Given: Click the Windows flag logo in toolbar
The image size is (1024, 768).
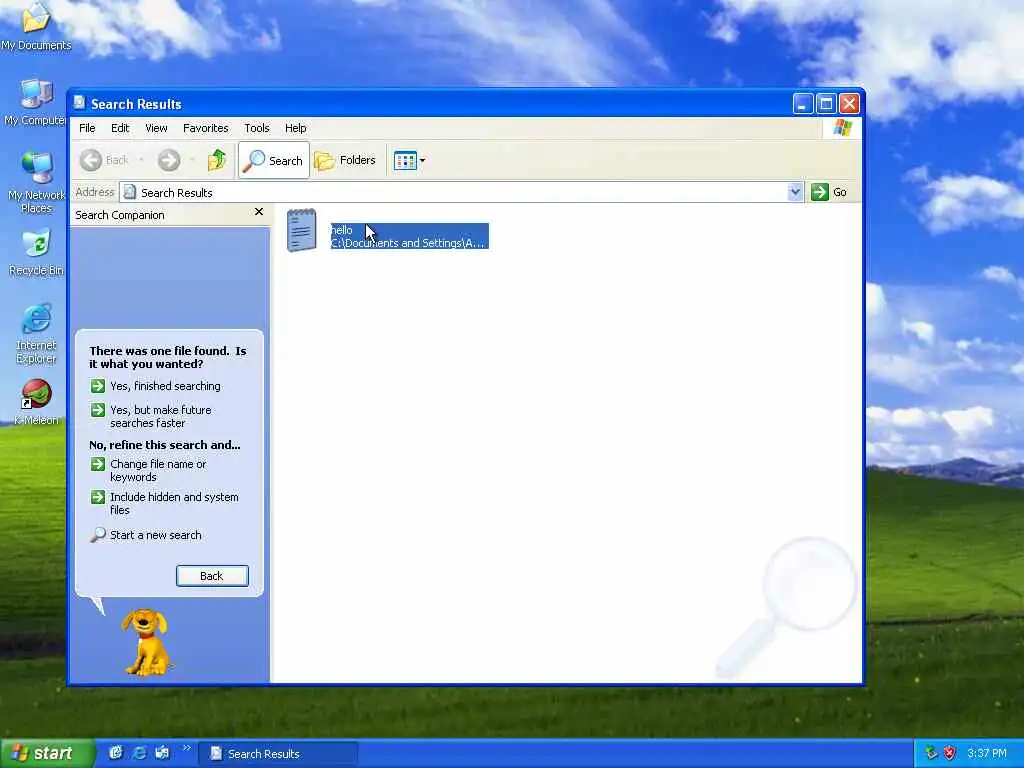Looking at the screenshot, I should click(842, 127).
